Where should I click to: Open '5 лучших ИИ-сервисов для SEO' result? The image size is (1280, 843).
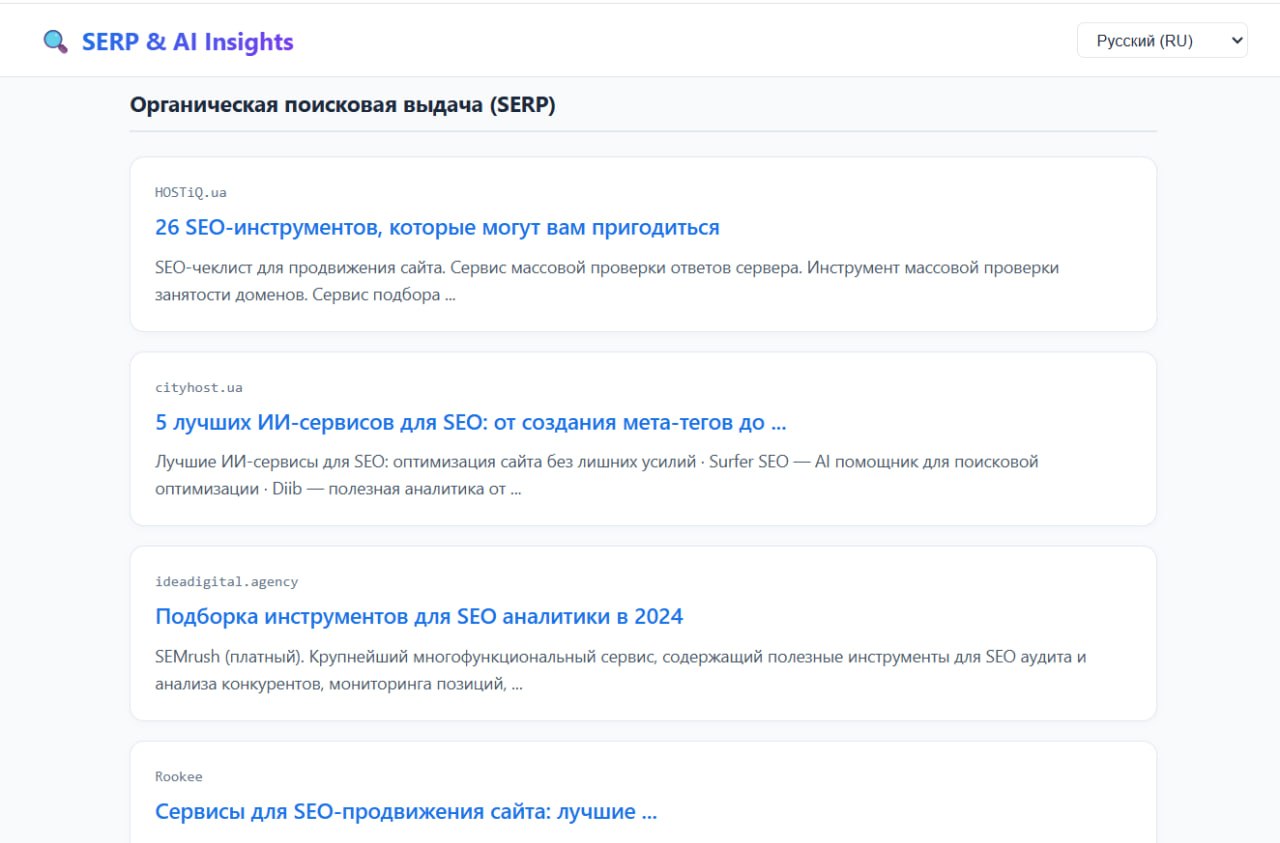tap(470, 422)
